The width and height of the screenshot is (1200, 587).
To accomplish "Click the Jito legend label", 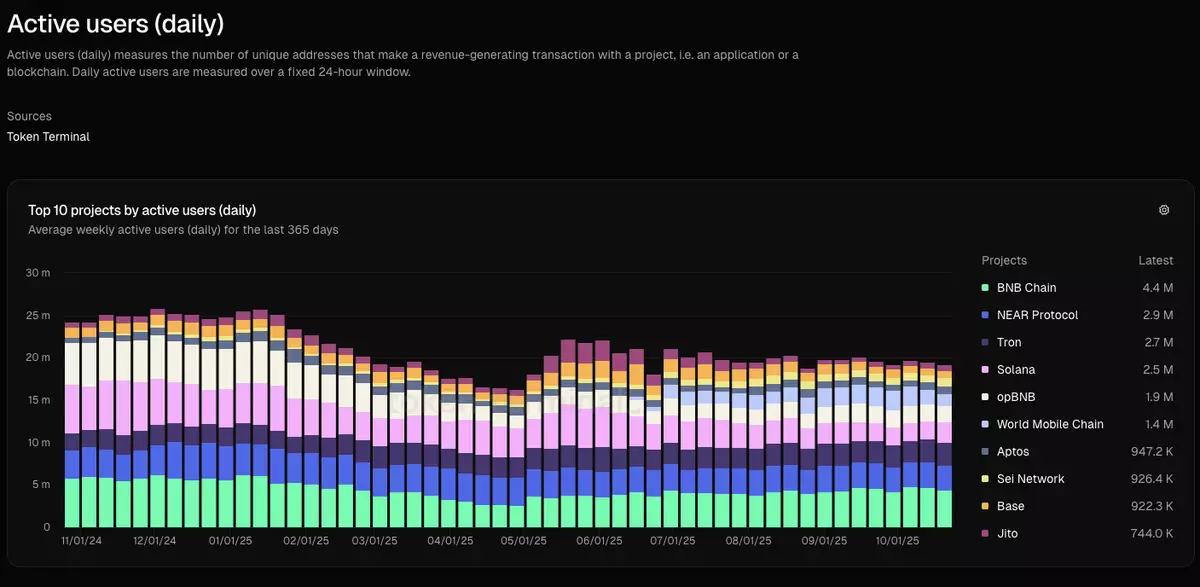I will coord(1007,533).
